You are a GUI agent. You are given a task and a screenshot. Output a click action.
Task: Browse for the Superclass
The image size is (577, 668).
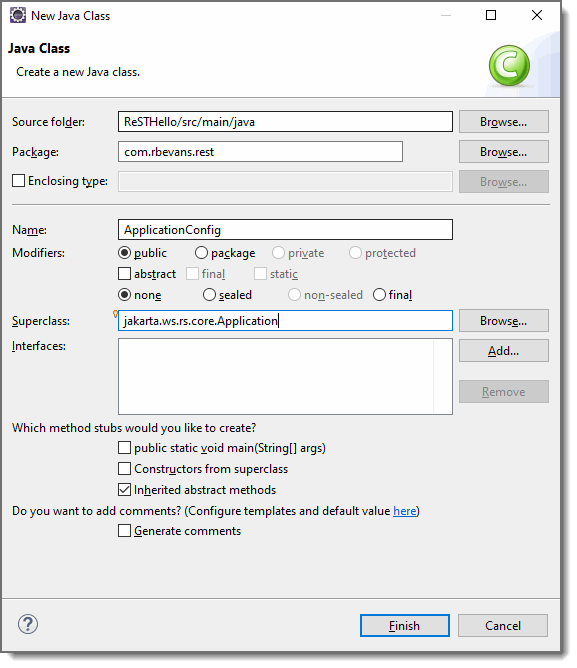coord(504,321)
